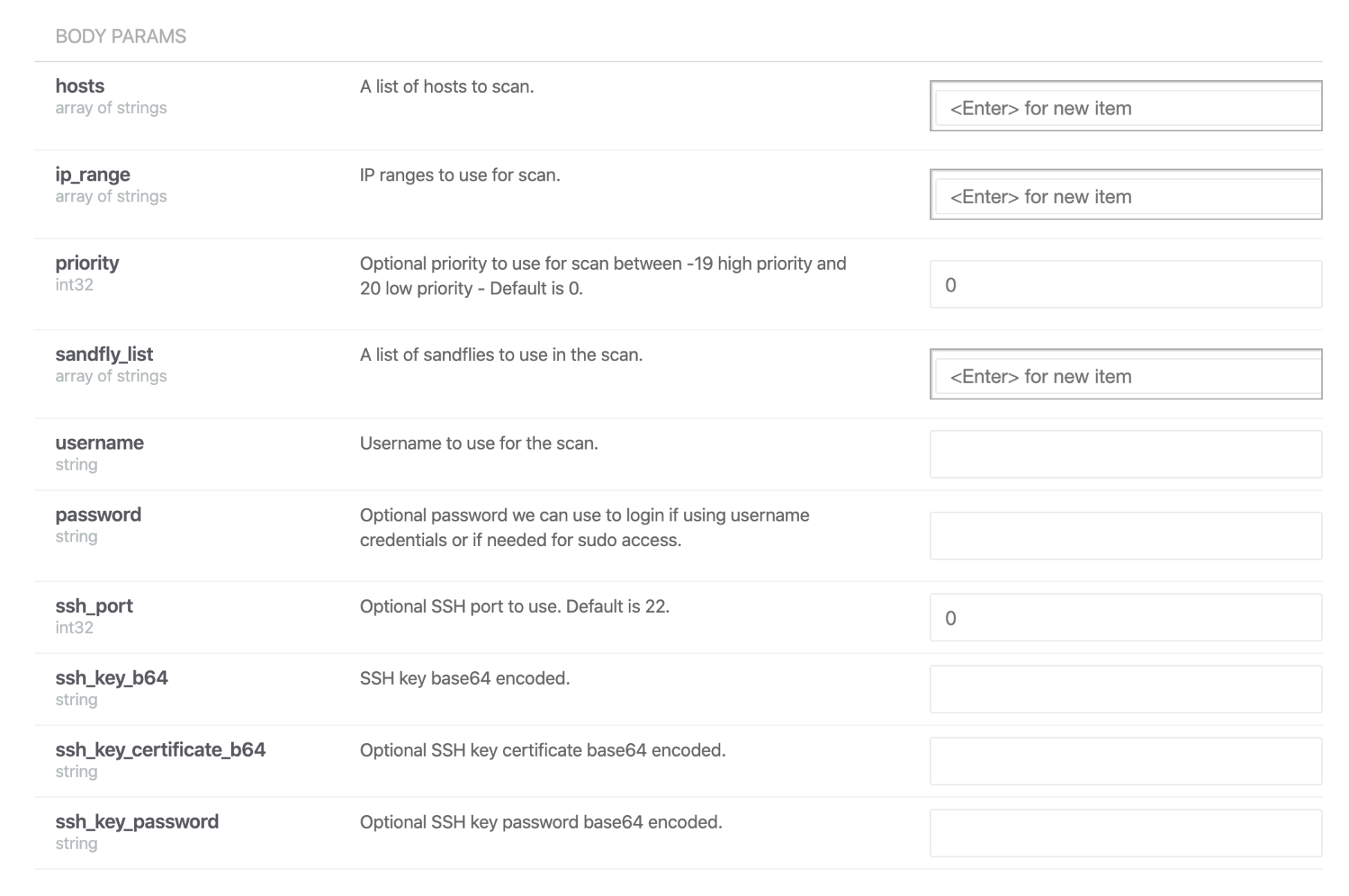
Task: Click the priority parameter label
Action: tap(87, 263)
